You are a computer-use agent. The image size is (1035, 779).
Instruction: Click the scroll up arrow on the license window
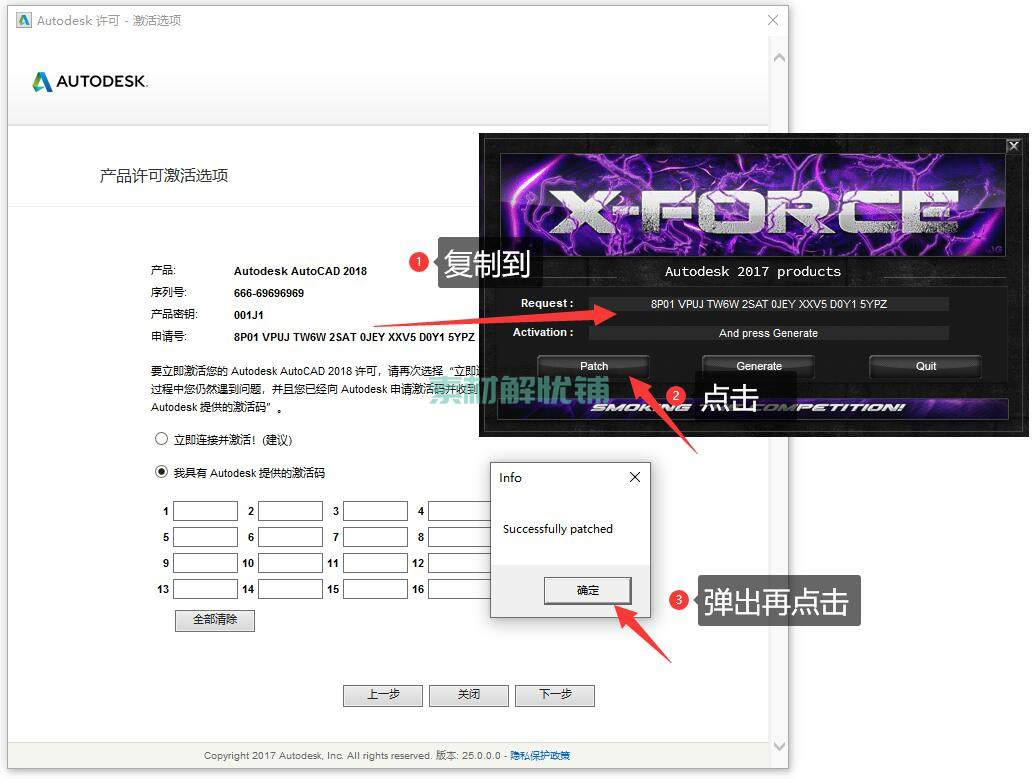[779, 58]
